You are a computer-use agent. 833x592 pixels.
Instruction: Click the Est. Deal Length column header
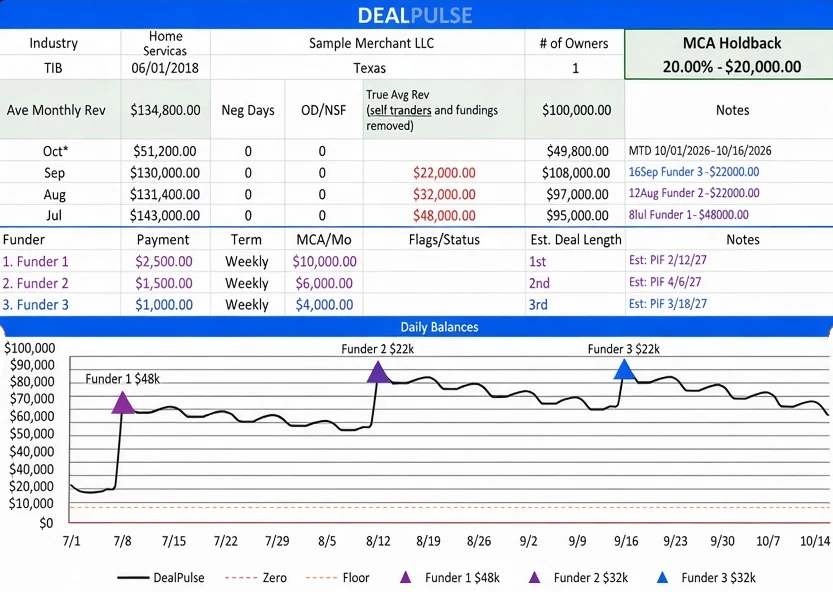576,240
